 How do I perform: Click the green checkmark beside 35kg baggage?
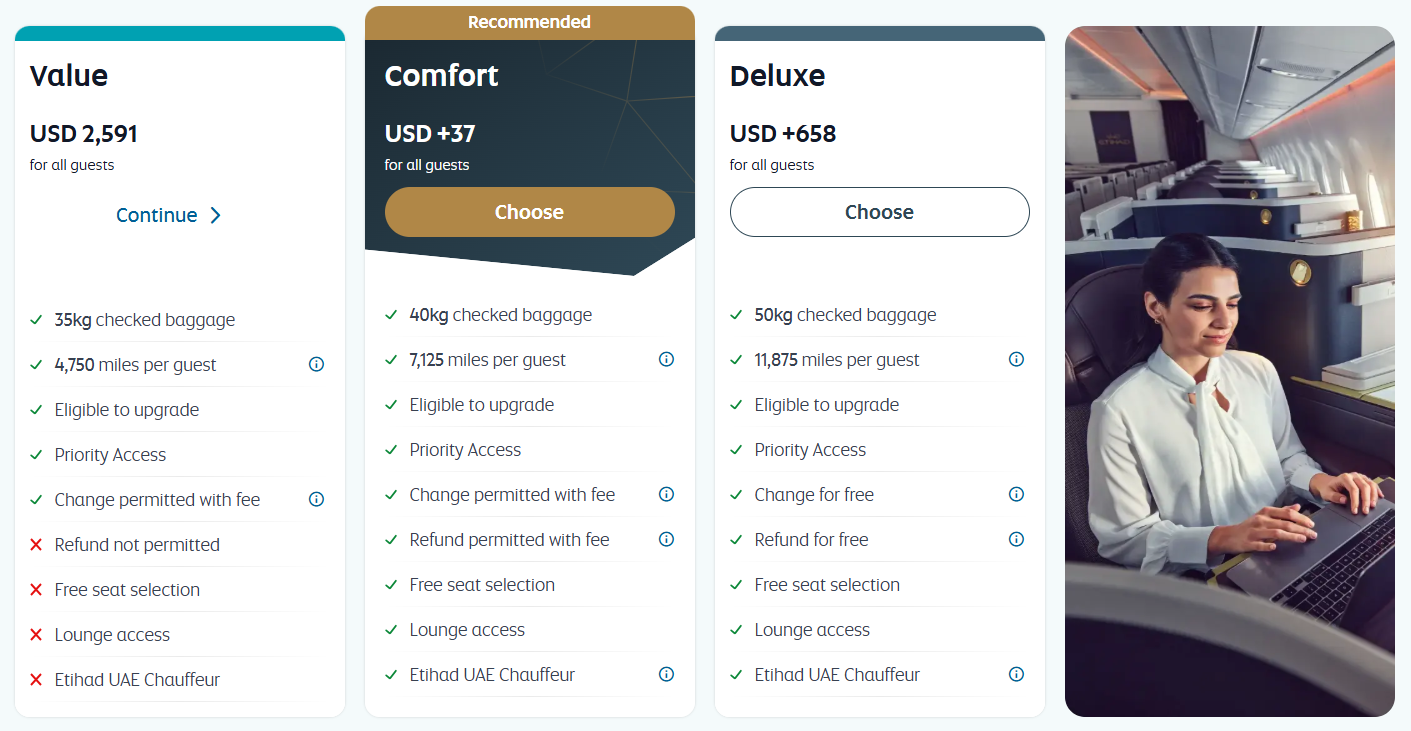[35, 319]
